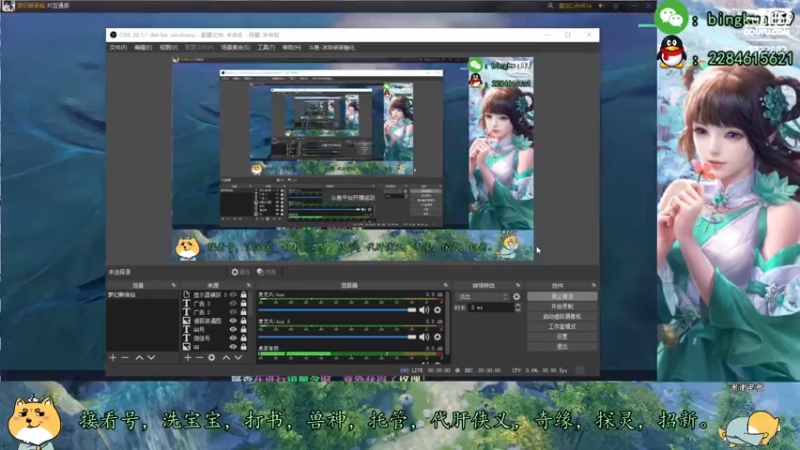Open 工具(T) menu
The height and width of the screenshot is (450, 800).
click(x=266, y=47)
